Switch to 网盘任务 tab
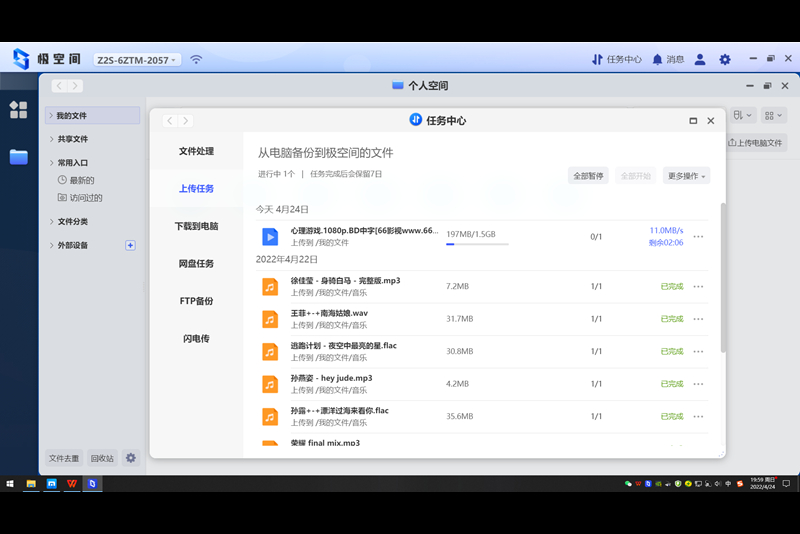The image size is (800, 534). coord(196,264)
